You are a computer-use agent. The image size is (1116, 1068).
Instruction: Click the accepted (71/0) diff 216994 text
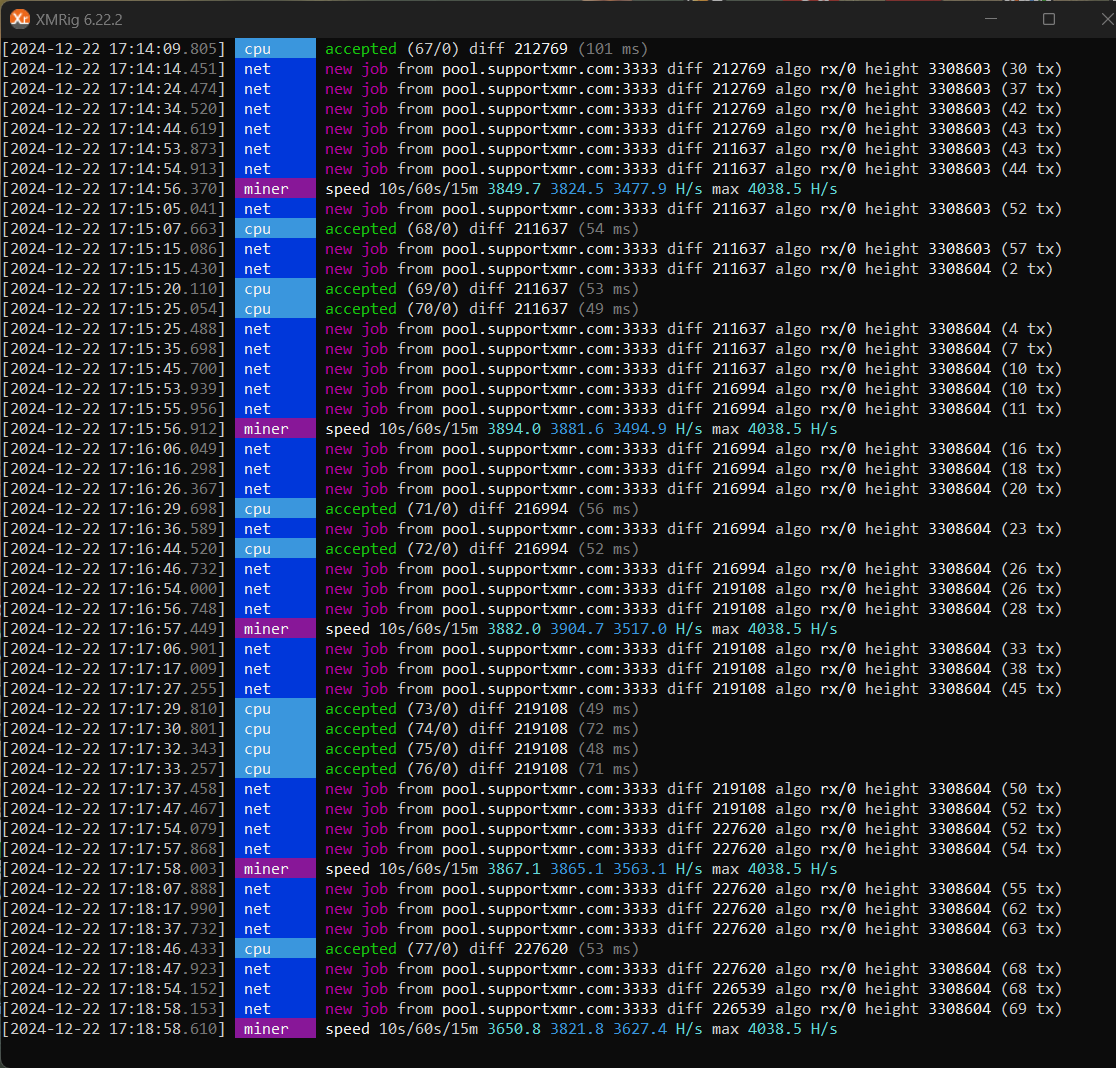point(446,509)
